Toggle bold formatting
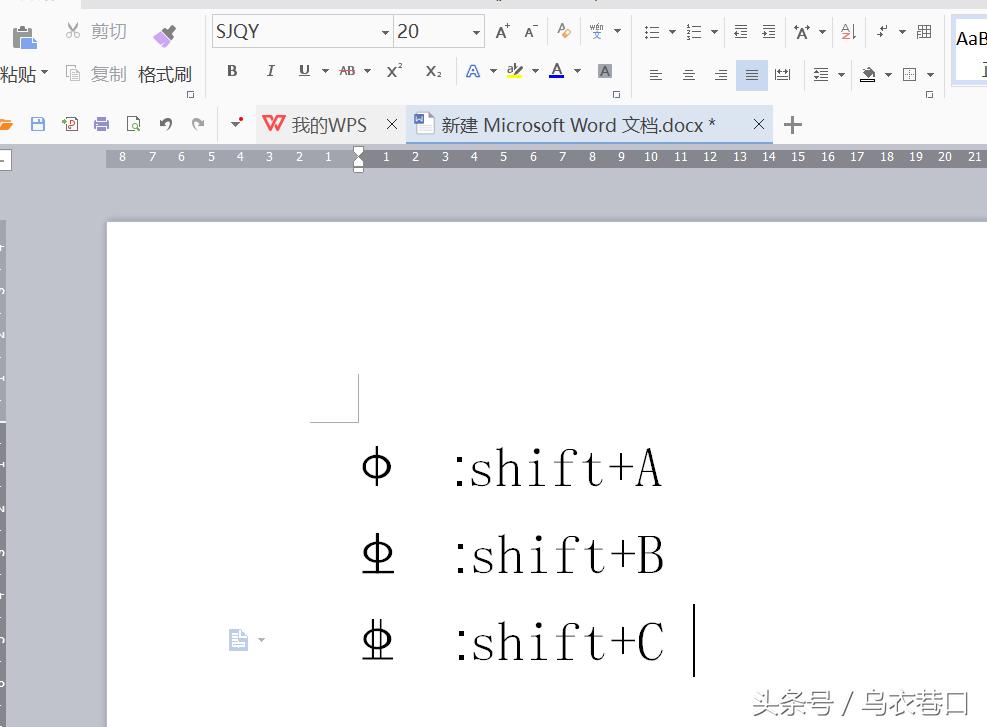The image size is (987, 727). [232, 71]
